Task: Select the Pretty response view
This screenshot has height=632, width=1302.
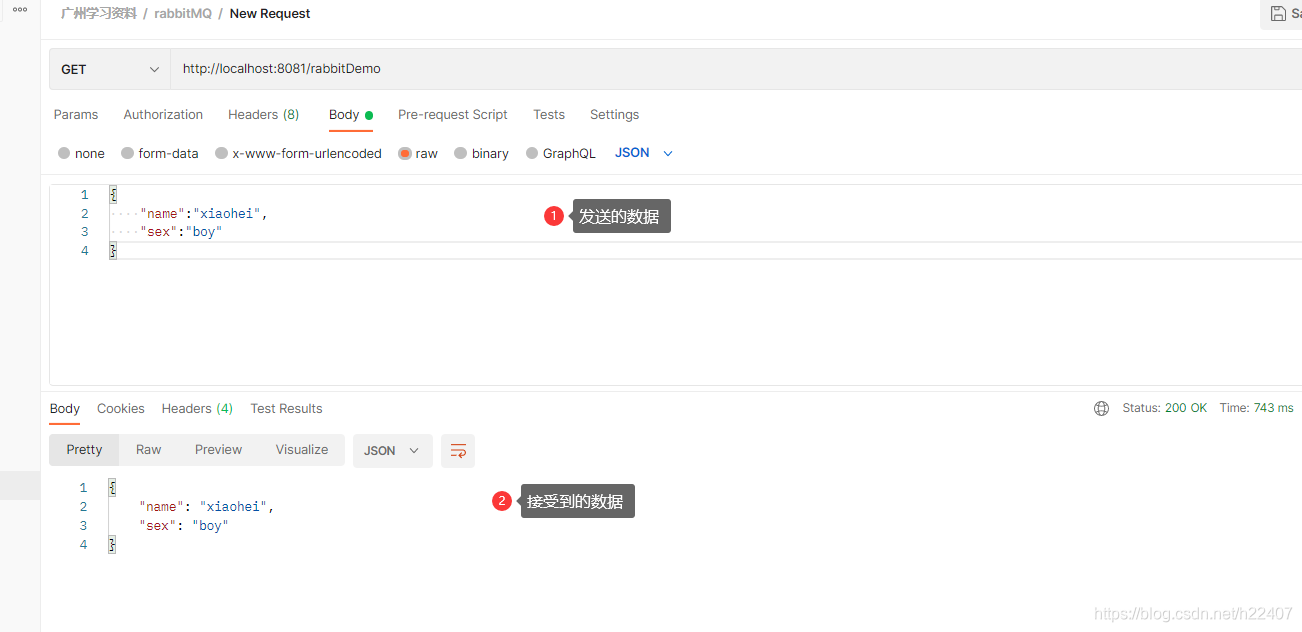Action: [84, 450]
